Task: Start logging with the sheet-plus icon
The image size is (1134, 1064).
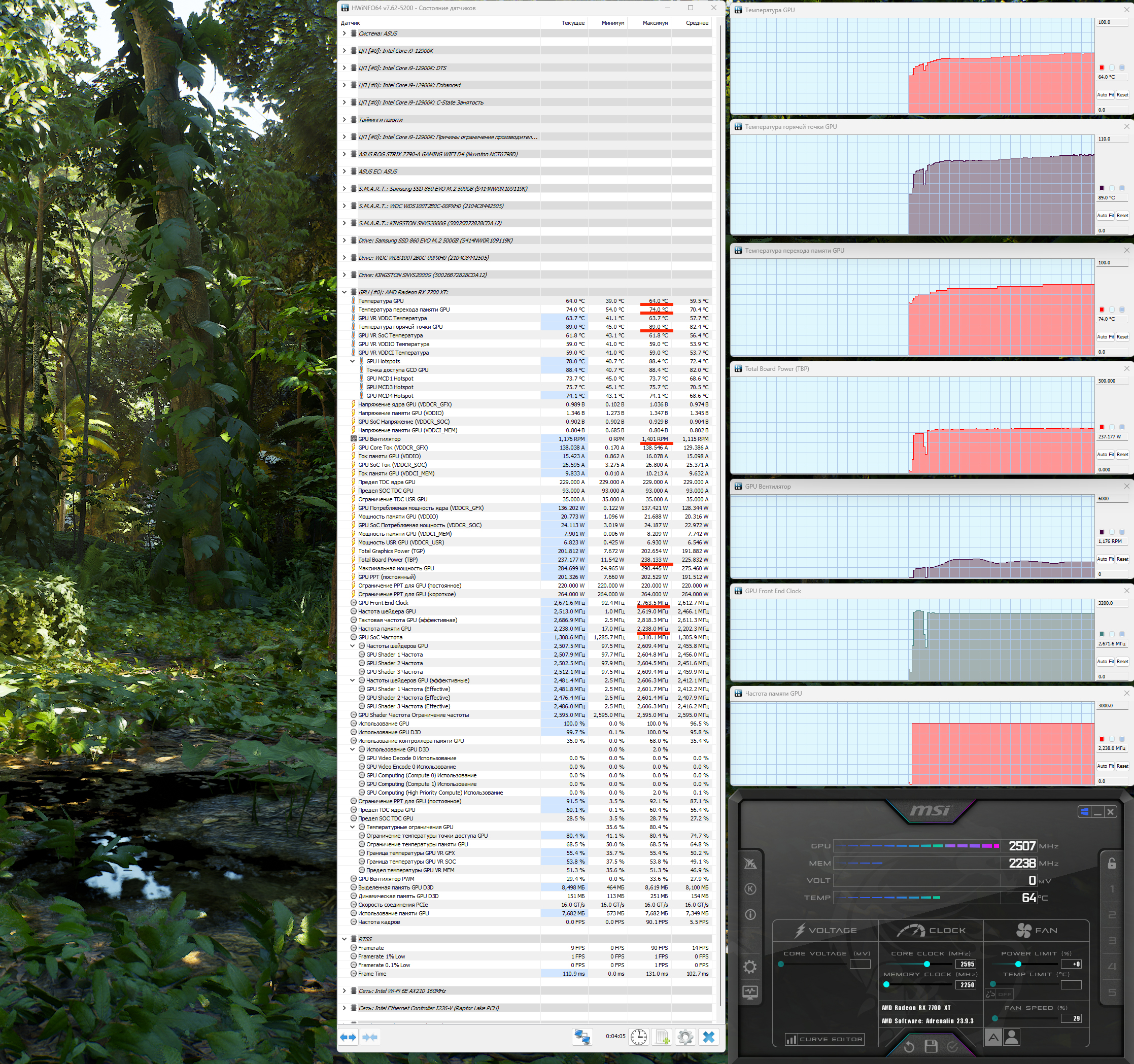Action: click(x=662, y=1037)
